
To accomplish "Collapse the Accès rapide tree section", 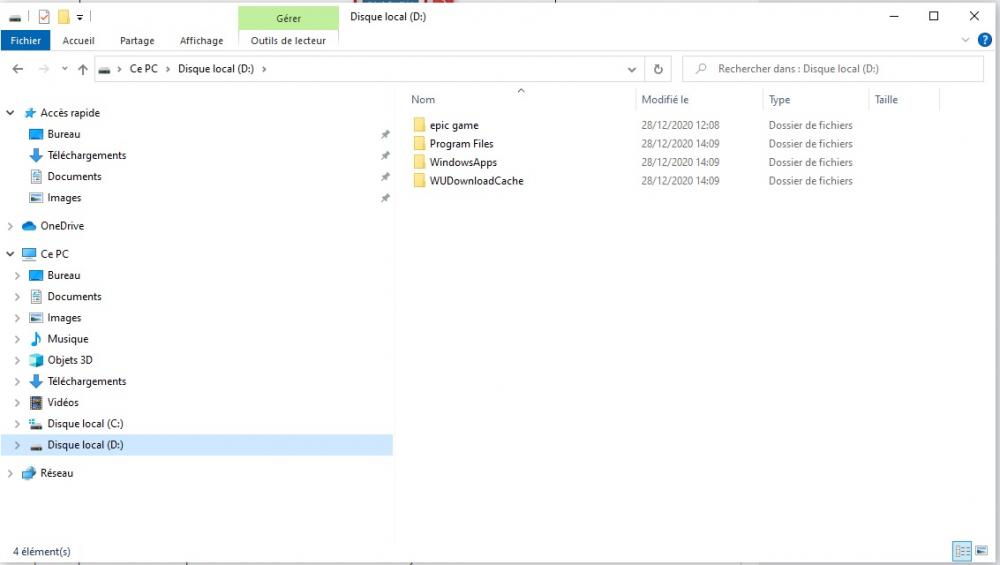I will pos(10,113).
